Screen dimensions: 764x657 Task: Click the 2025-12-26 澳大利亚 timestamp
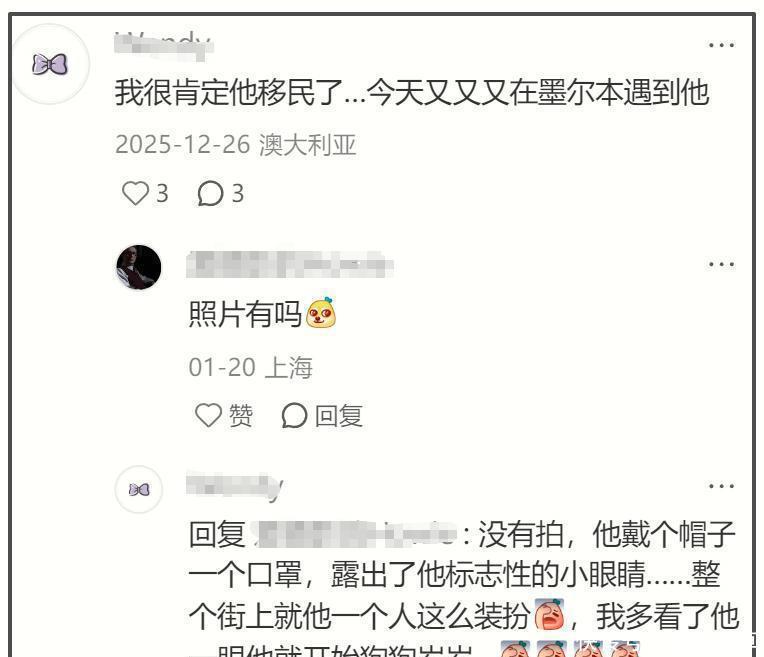pos(236,145)
